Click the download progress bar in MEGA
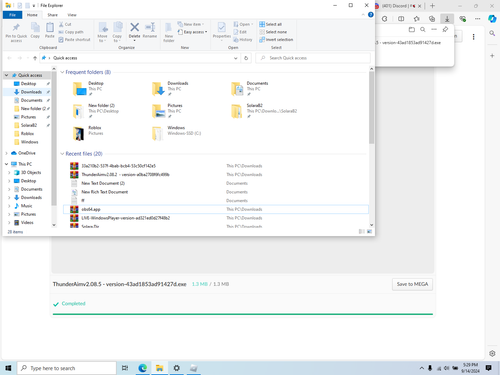This screenshot has width=500, height=375. tap(243, 314)
